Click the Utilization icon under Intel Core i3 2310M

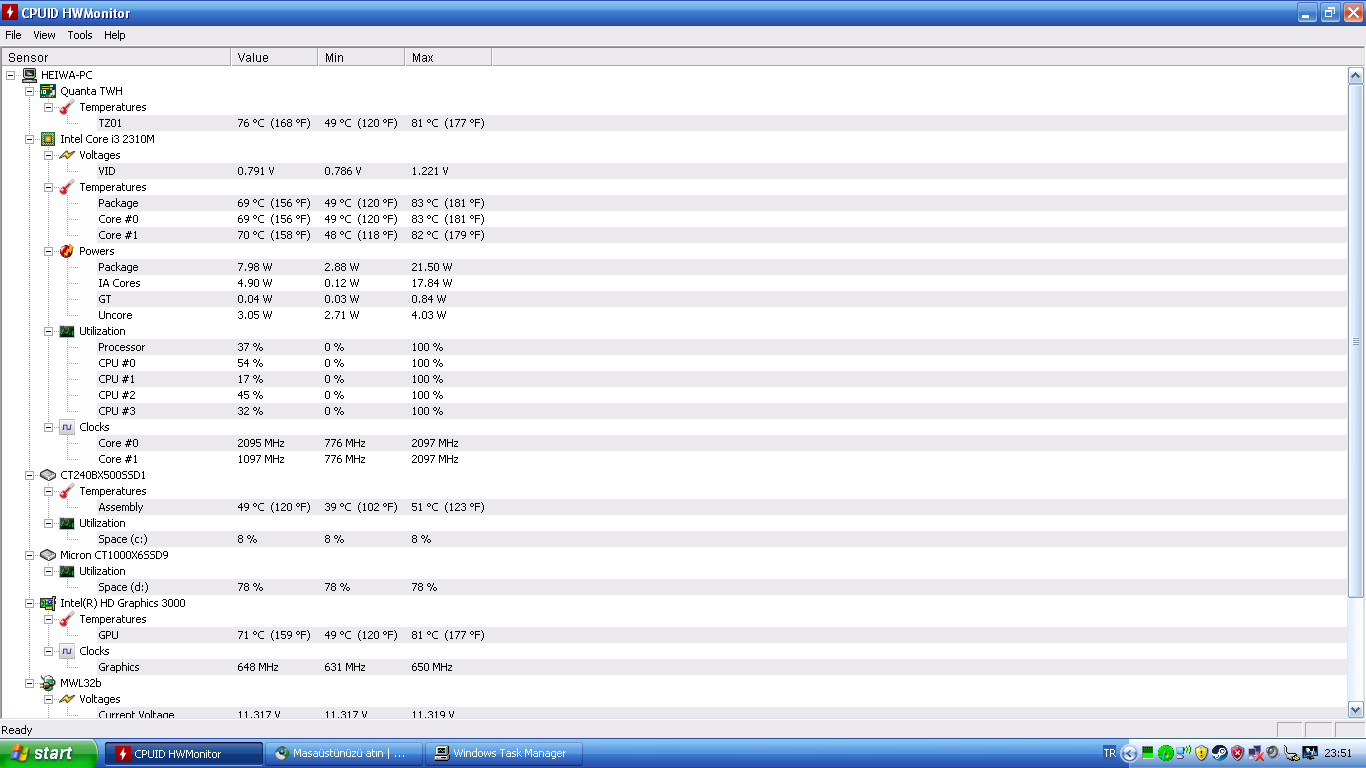coord(67,331)
